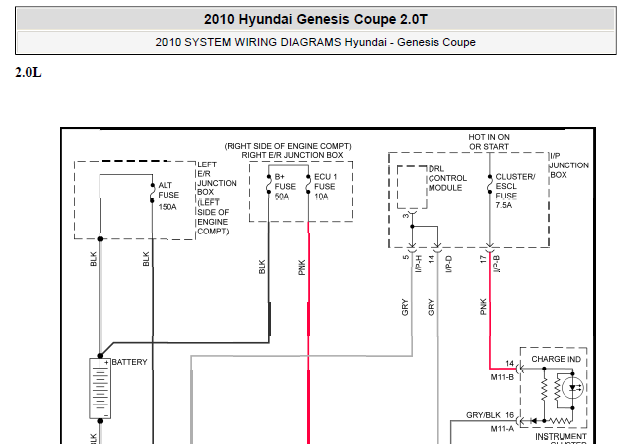Click the B+ fuse symbol
The height and width of the screenshot is (444, 625).
point(269,185)
